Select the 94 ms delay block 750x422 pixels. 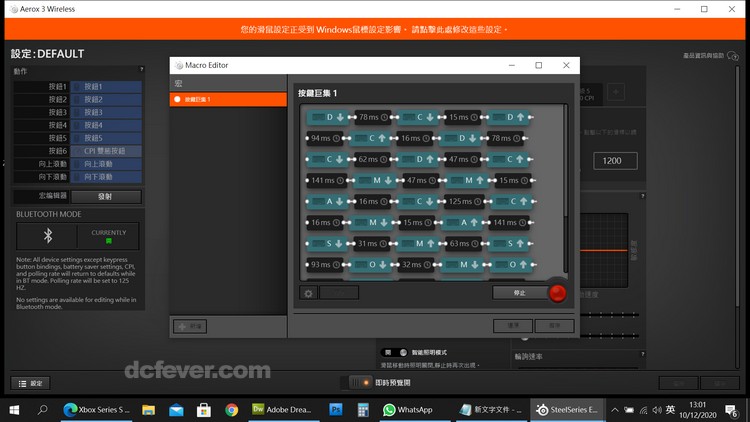pyautogui.click(x=324, y=138)
